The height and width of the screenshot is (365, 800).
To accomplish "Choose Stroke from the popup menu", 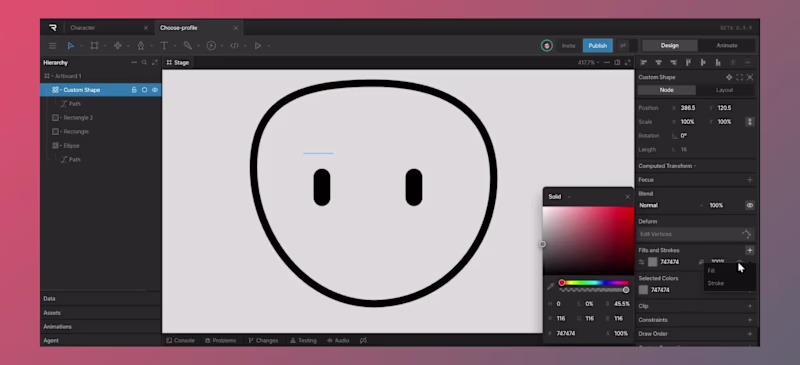I will click(715, 283).
